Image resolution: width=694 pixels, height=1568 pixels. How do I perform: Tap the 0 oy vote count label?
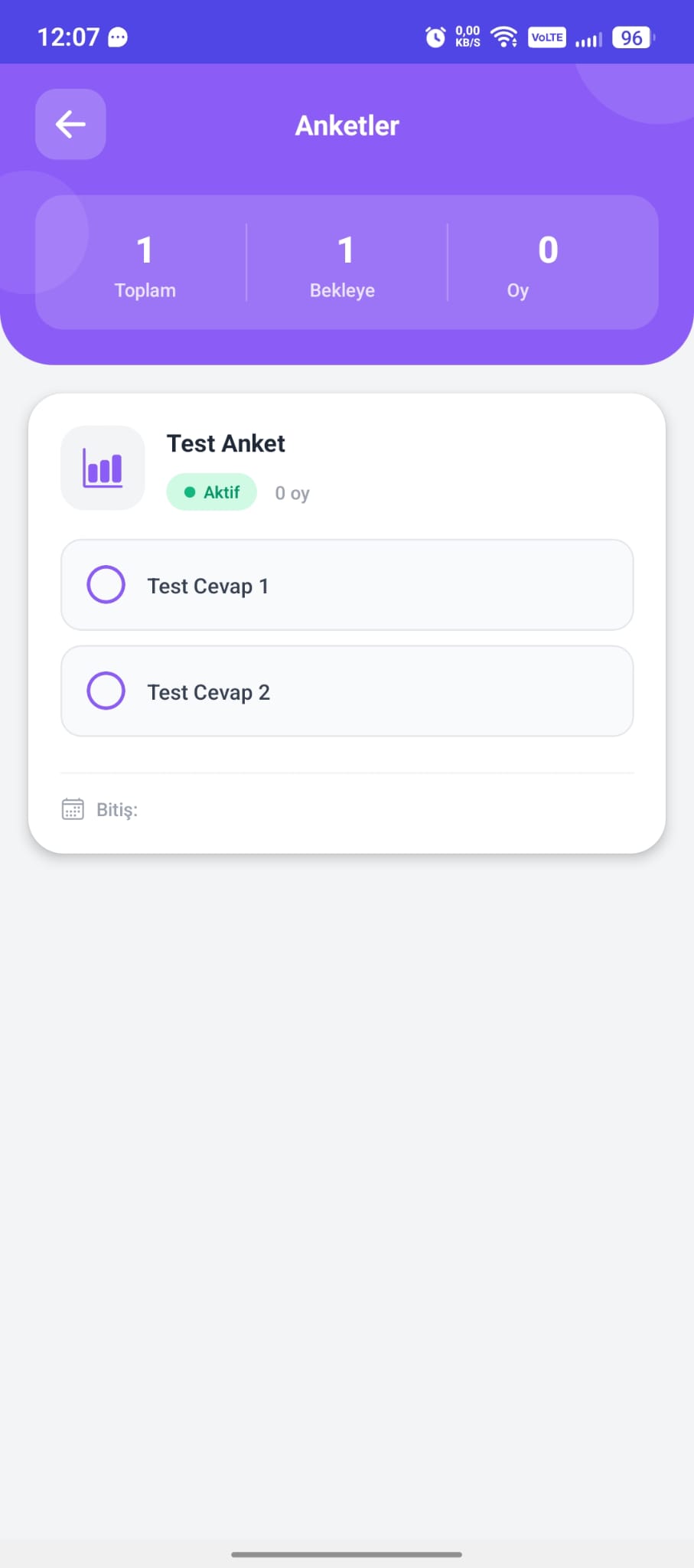[x=292, y=493]
